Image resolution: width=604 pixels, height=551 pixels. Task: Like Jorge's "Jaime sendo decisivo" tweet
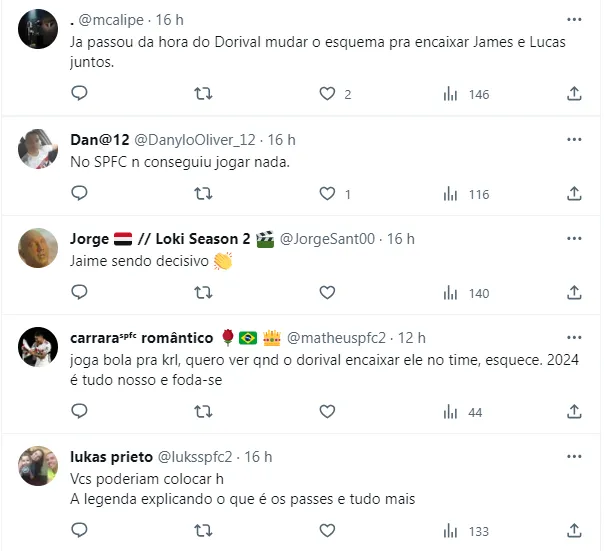point(327,293)
